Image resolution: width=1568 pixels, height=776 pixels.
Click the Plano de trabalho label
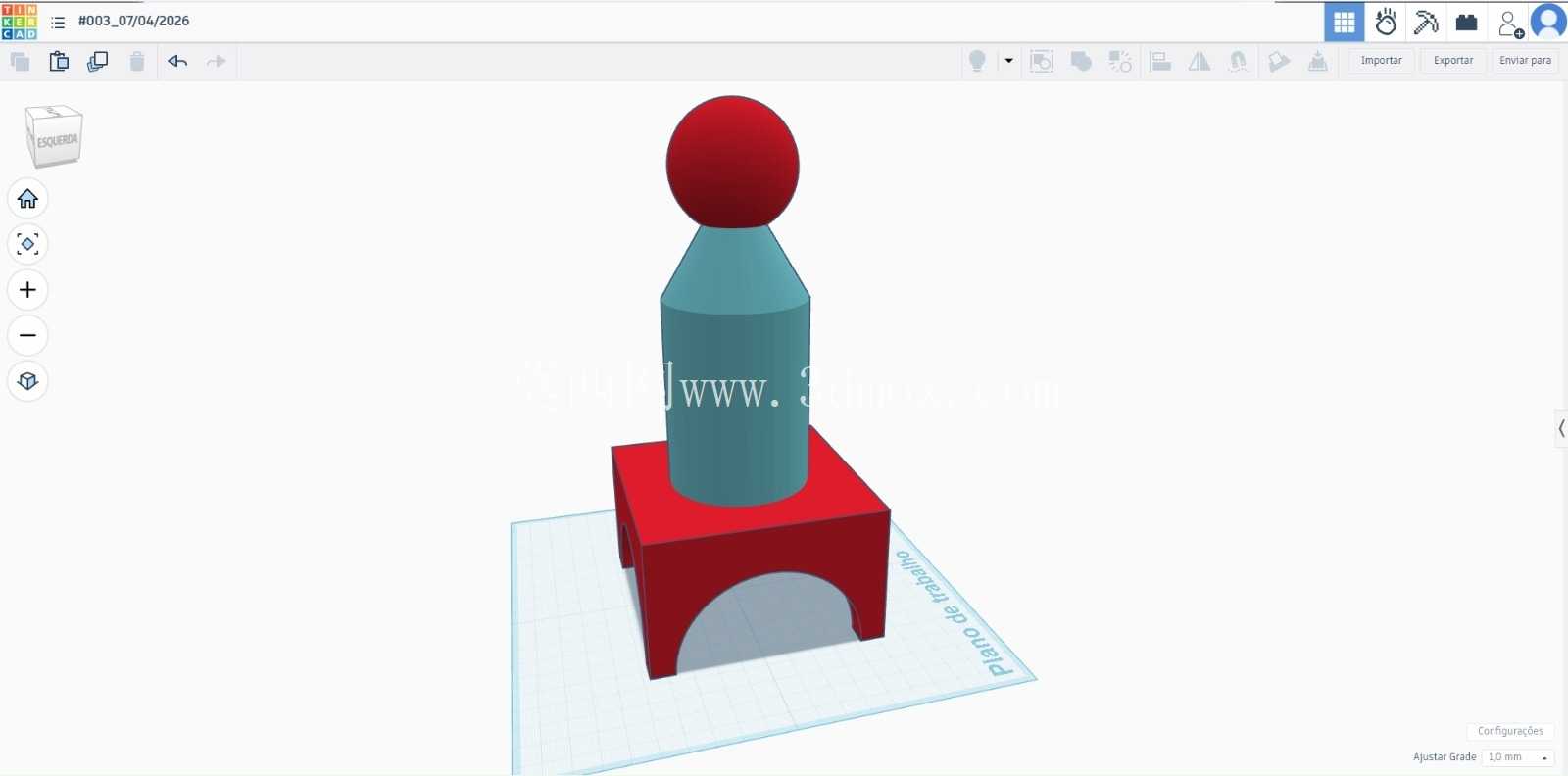pos(955,613)
